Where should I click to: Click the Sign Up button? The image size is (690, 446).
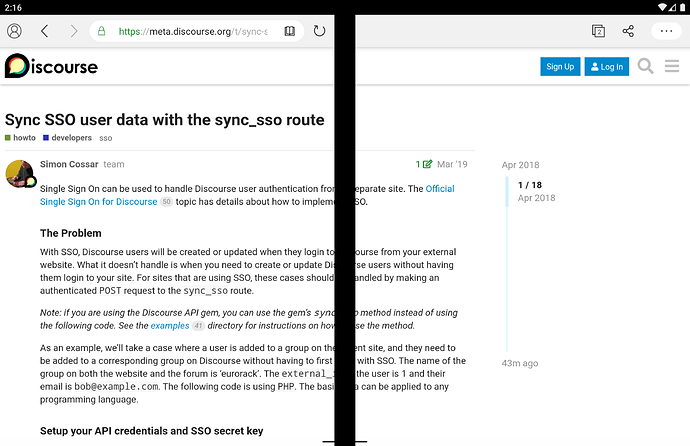(x=560, y=66)
